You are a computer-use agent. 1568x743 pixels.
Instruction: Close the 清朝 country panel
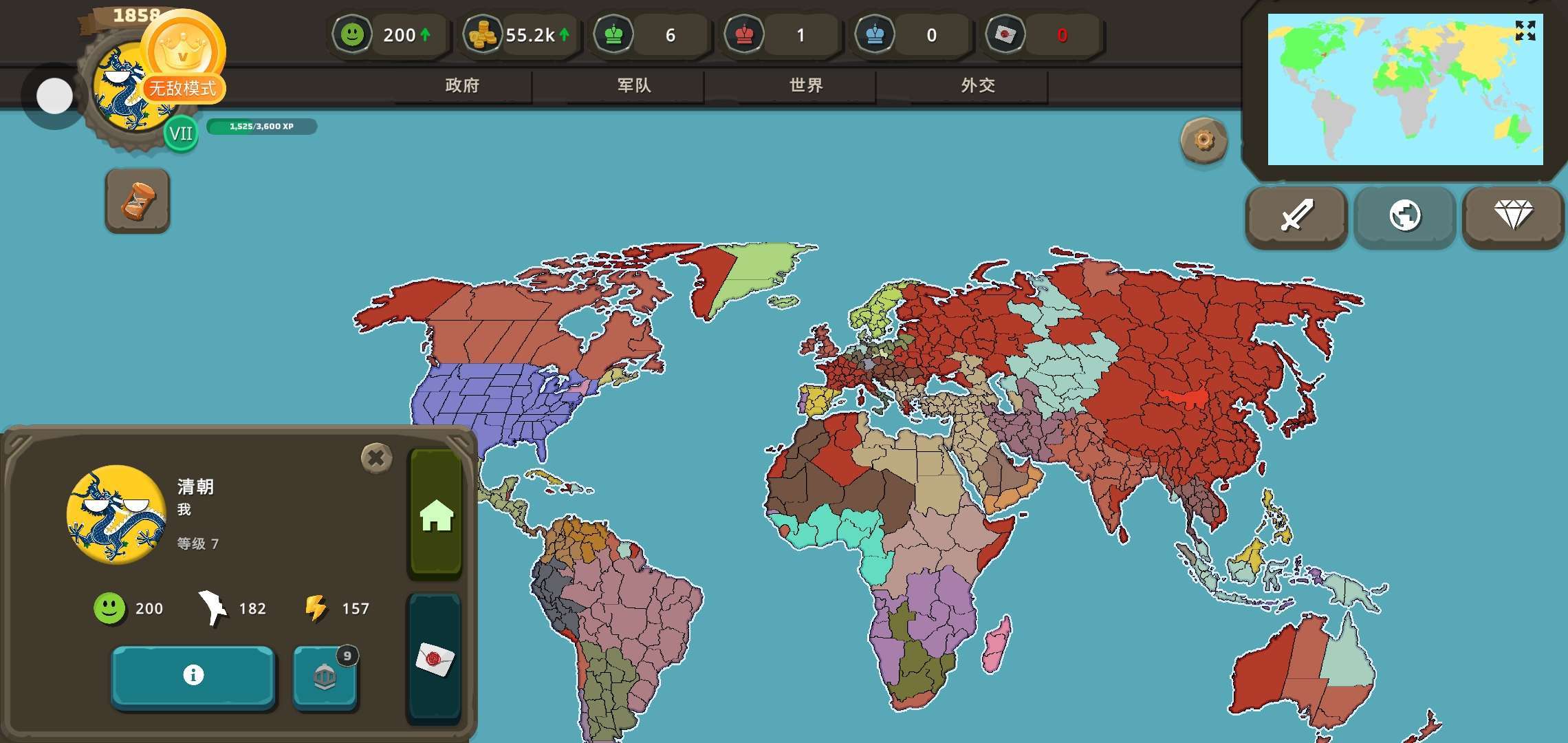376,457
